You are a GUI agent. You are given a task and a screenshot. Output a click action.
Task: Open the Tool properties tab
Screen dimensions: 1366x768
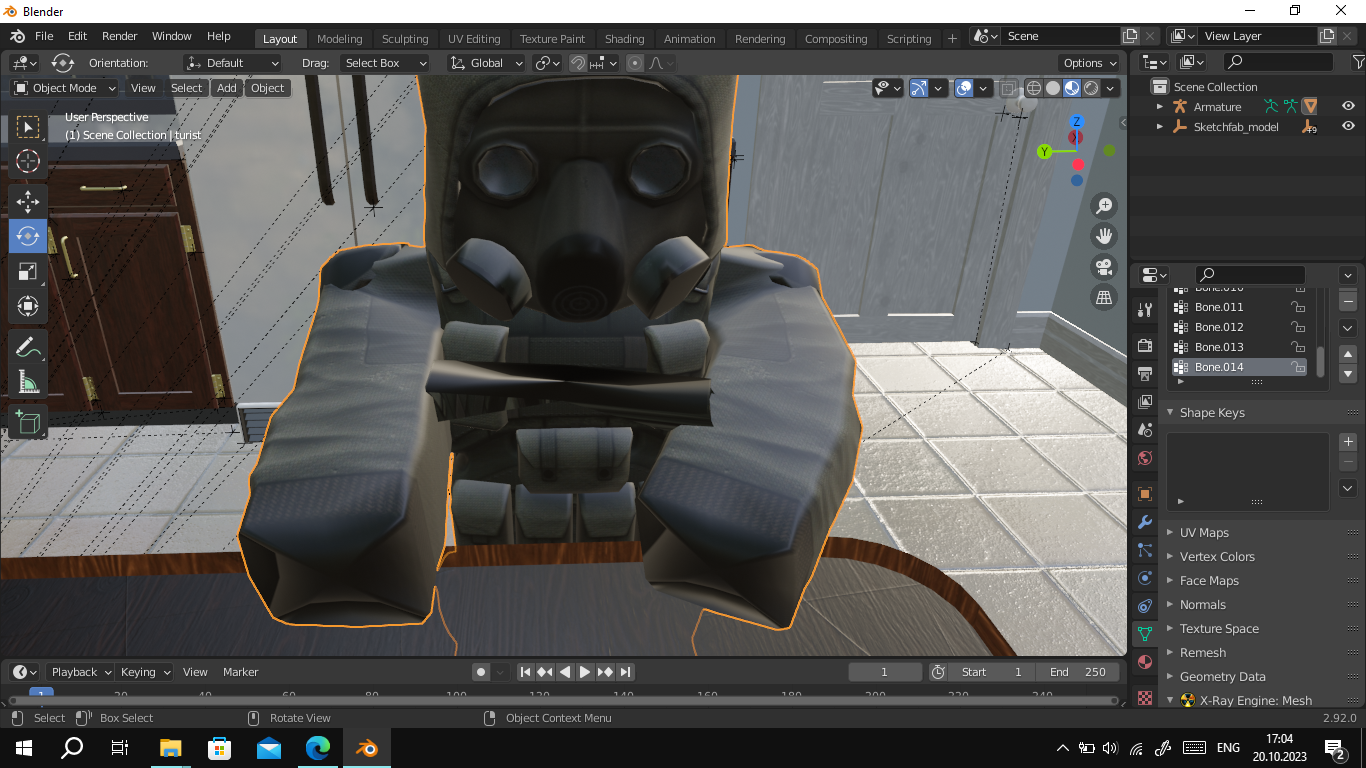tap(1145, 310)
